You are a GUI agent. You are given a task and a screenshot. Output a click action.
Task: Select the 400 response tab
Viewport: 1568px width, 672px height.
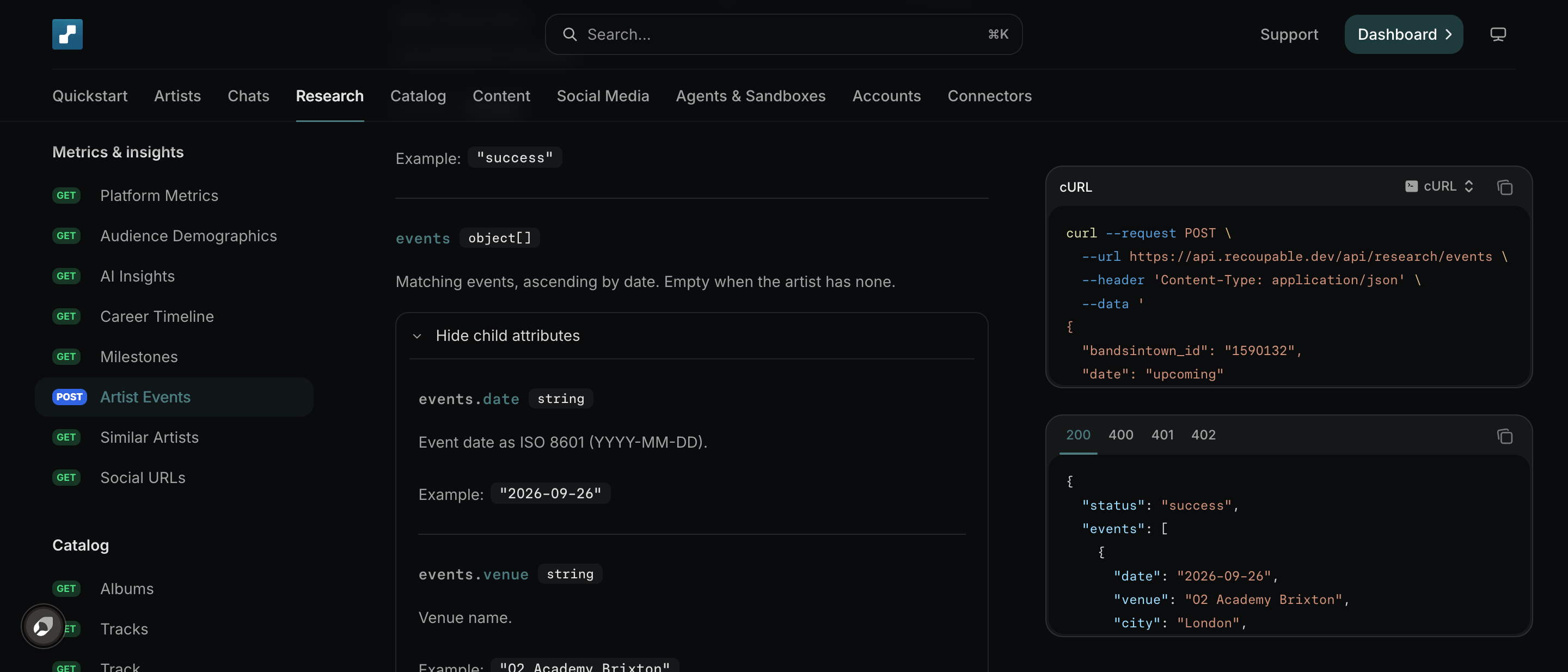[x=1120, y=435]
